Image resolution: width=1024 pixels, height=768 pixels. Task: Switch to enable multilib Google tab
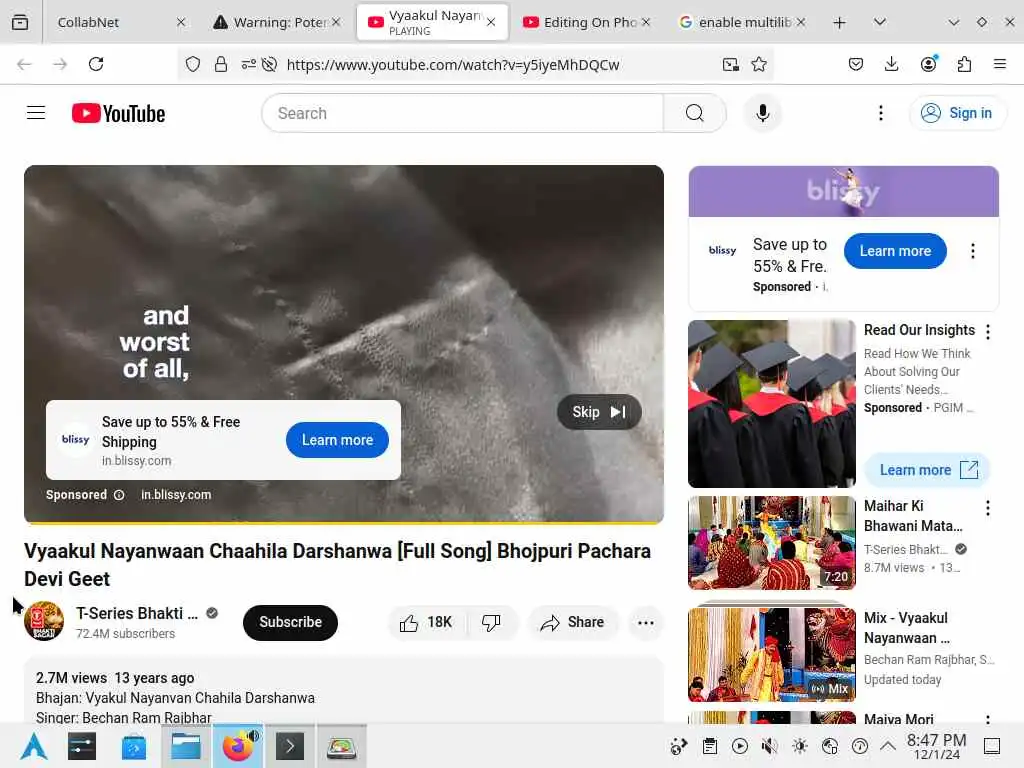[742, 22]
